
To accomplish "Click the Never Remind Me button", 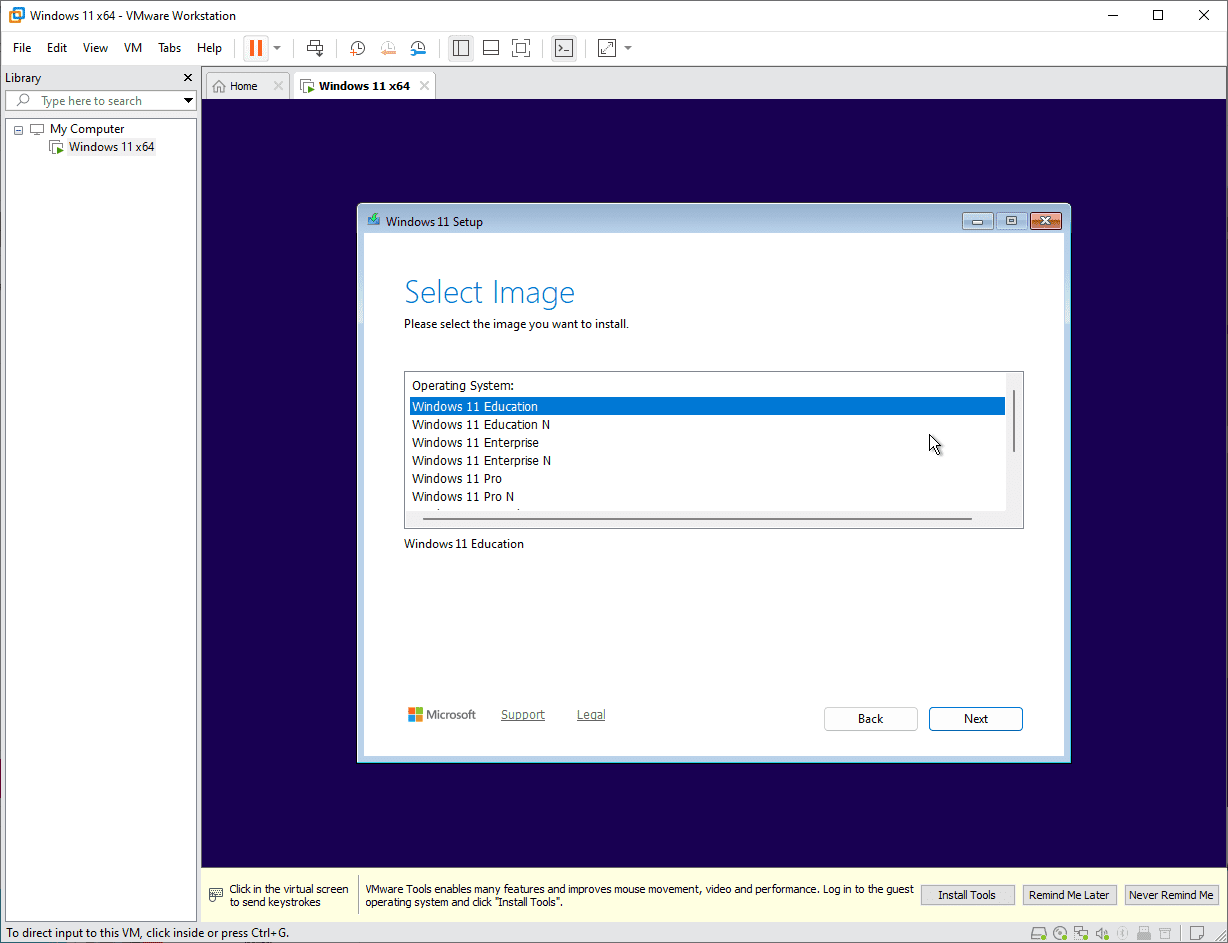I will coord(1171,895).
